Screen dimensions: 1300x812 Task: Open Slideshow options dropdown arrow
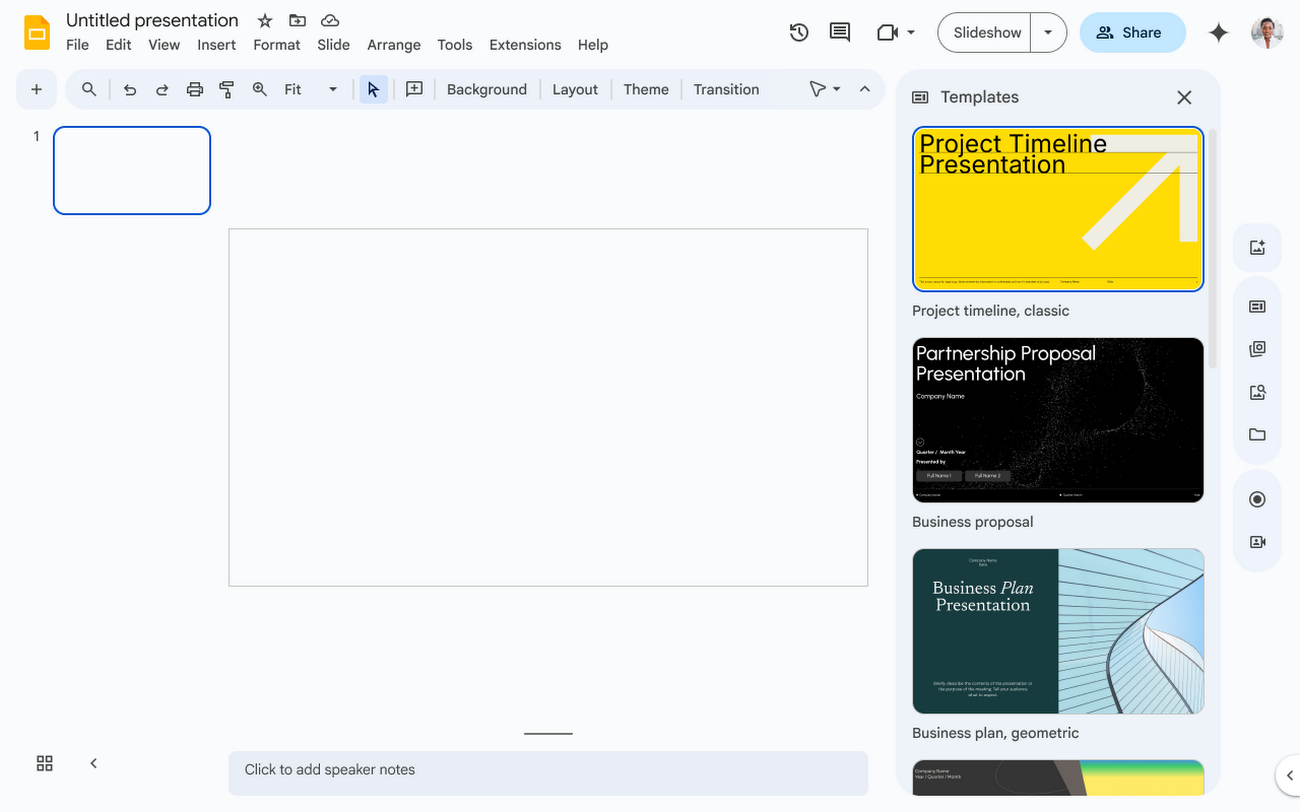(x=1048, y=32)
